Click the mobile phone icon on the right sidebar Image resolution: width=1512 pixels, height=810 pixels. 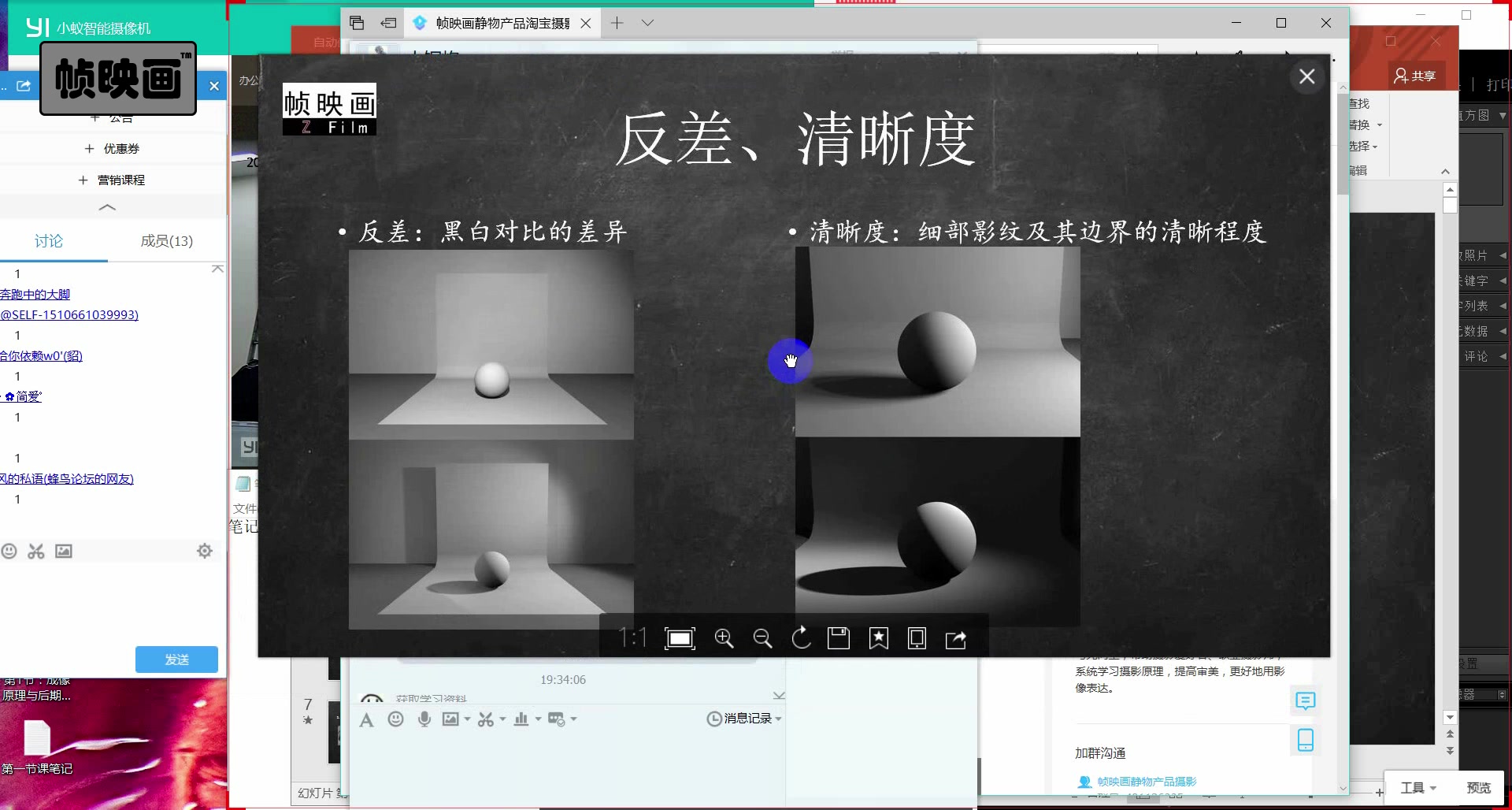[x=1306, y=740]
